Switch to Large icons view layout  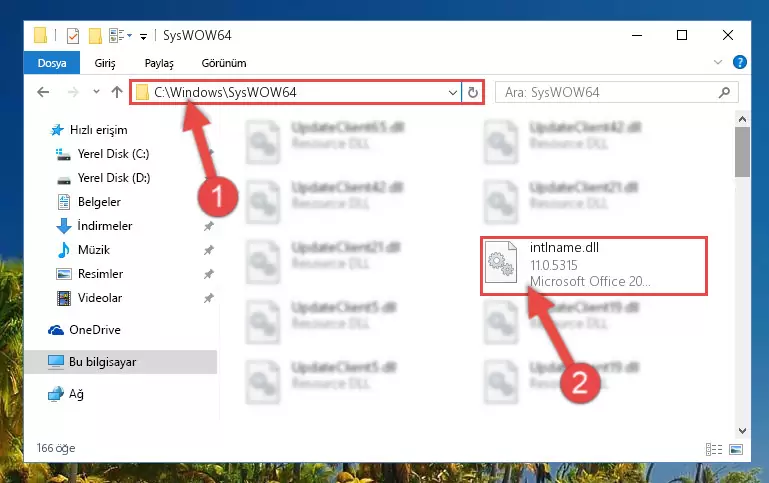736,449
